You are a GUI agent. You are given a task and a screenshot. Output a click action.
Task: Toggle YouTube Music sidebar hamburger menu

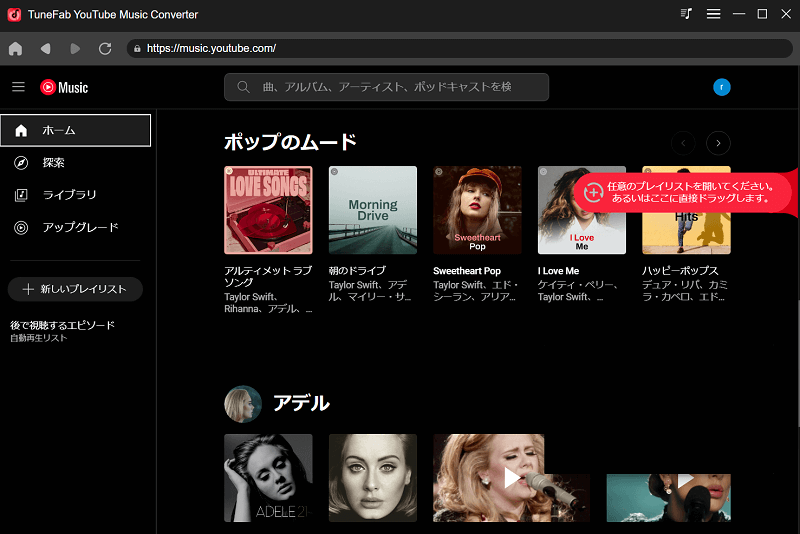click(x=18, y=87)
